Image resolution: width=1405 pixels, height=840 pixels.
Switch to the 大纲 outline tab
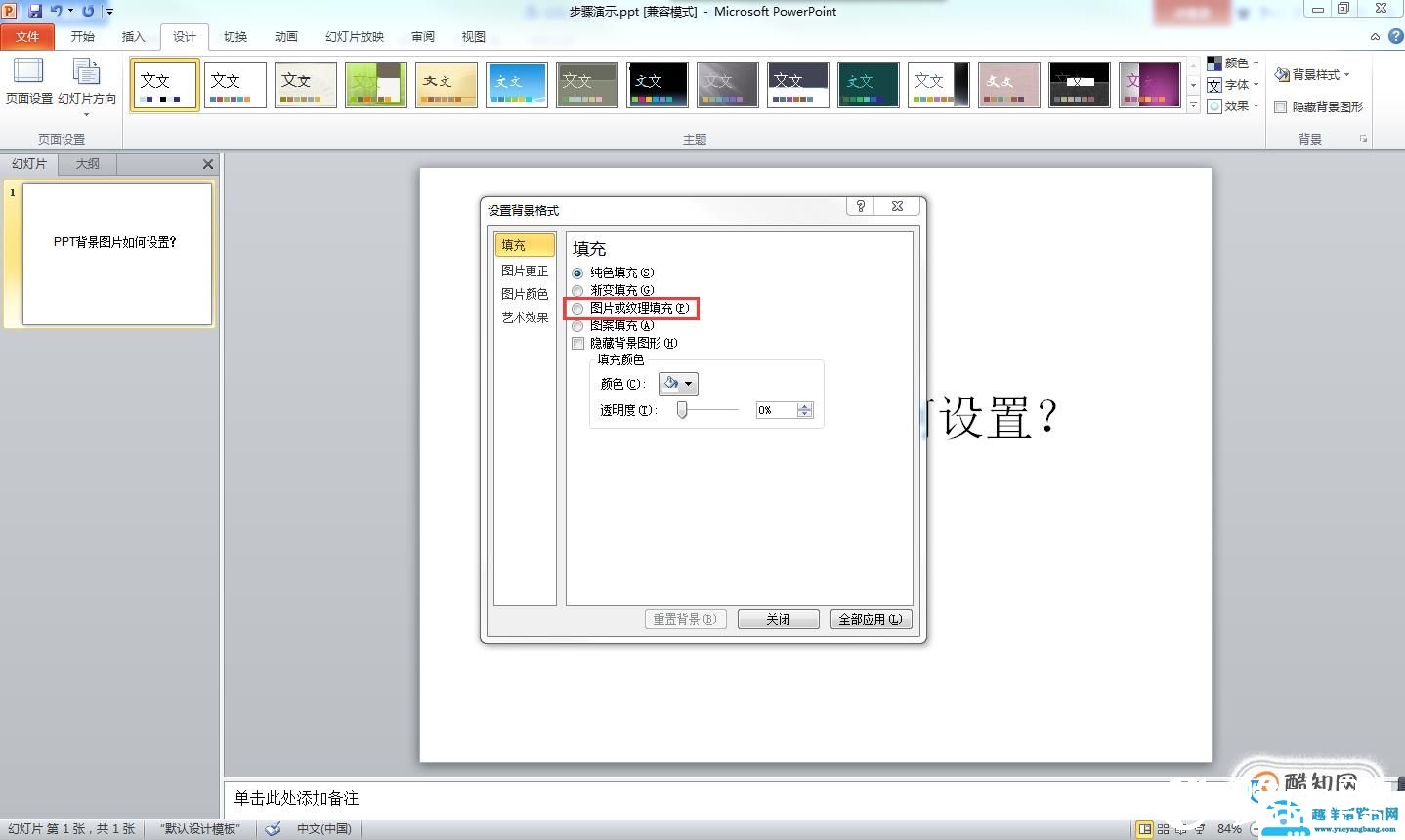tap(86, 163)
